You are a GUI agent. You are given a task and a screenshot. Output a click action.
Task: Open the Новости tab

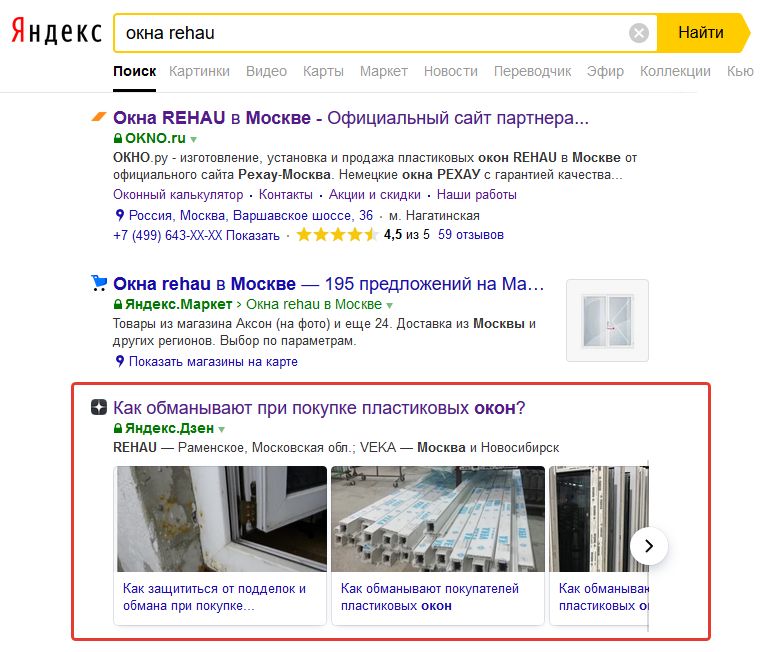tap(450, 71)
